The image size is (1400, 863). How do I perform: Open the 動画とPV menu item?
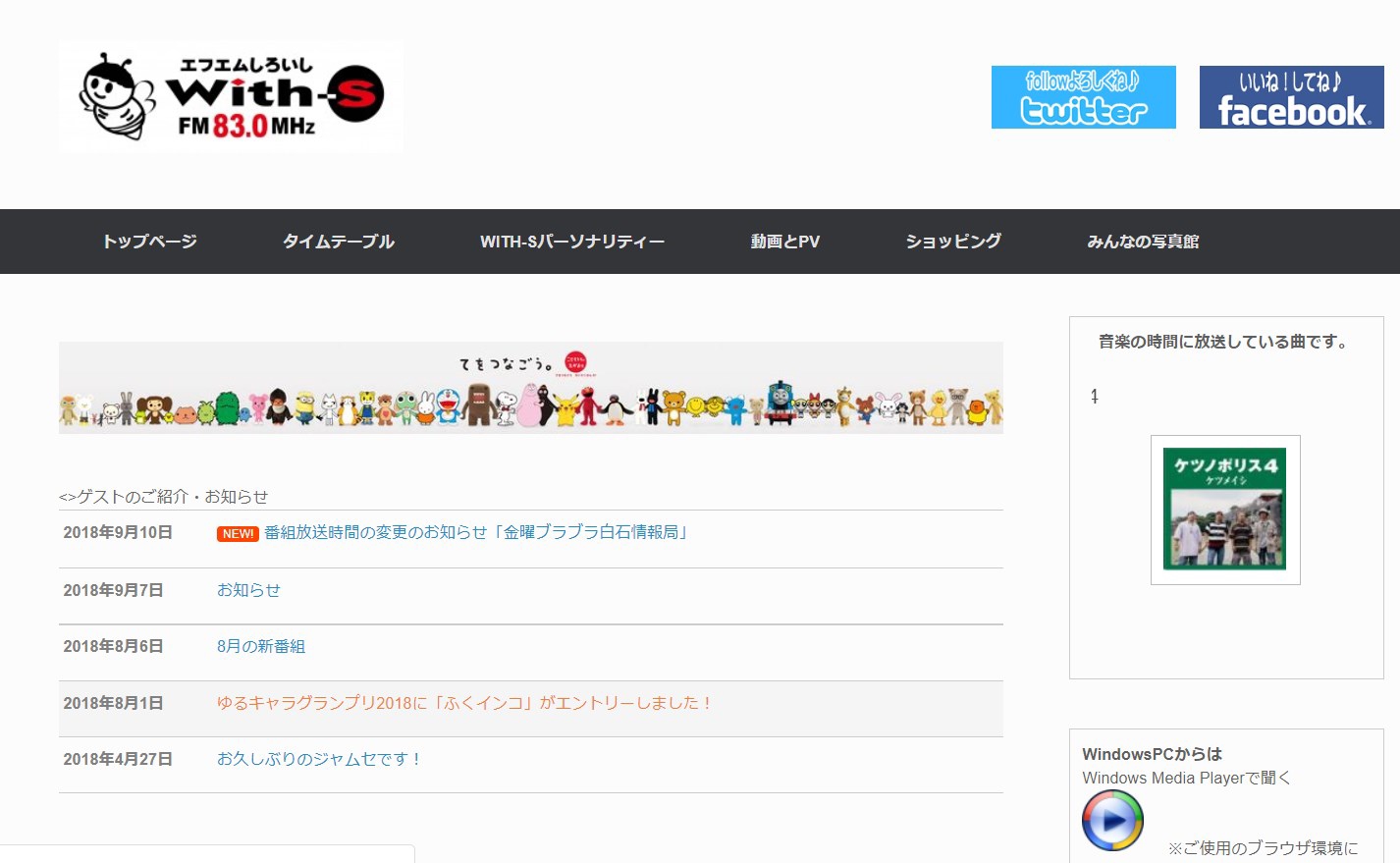coord(785,242)
